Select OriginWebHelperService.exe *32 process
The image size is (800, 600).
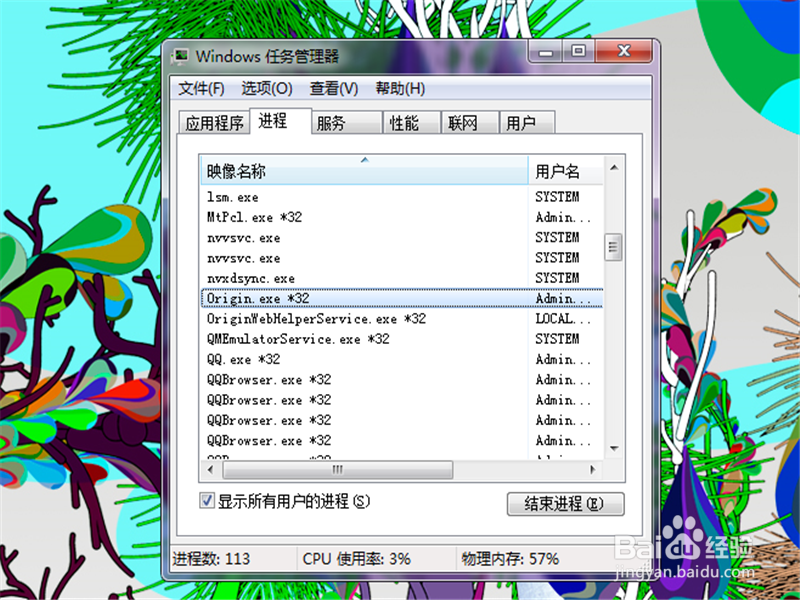point(402,319)
